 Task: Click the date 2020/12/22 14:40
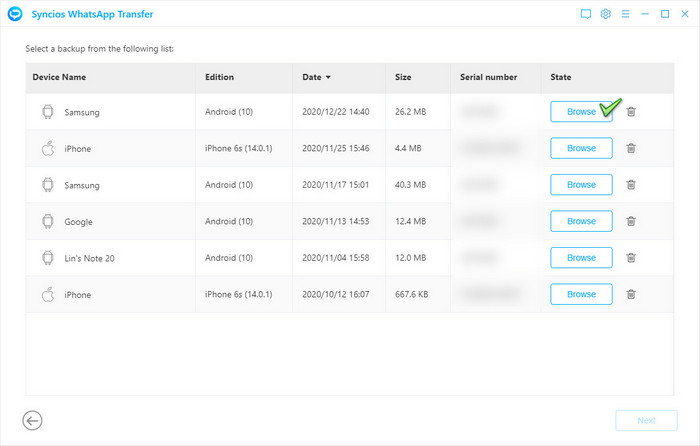(336, 112)
